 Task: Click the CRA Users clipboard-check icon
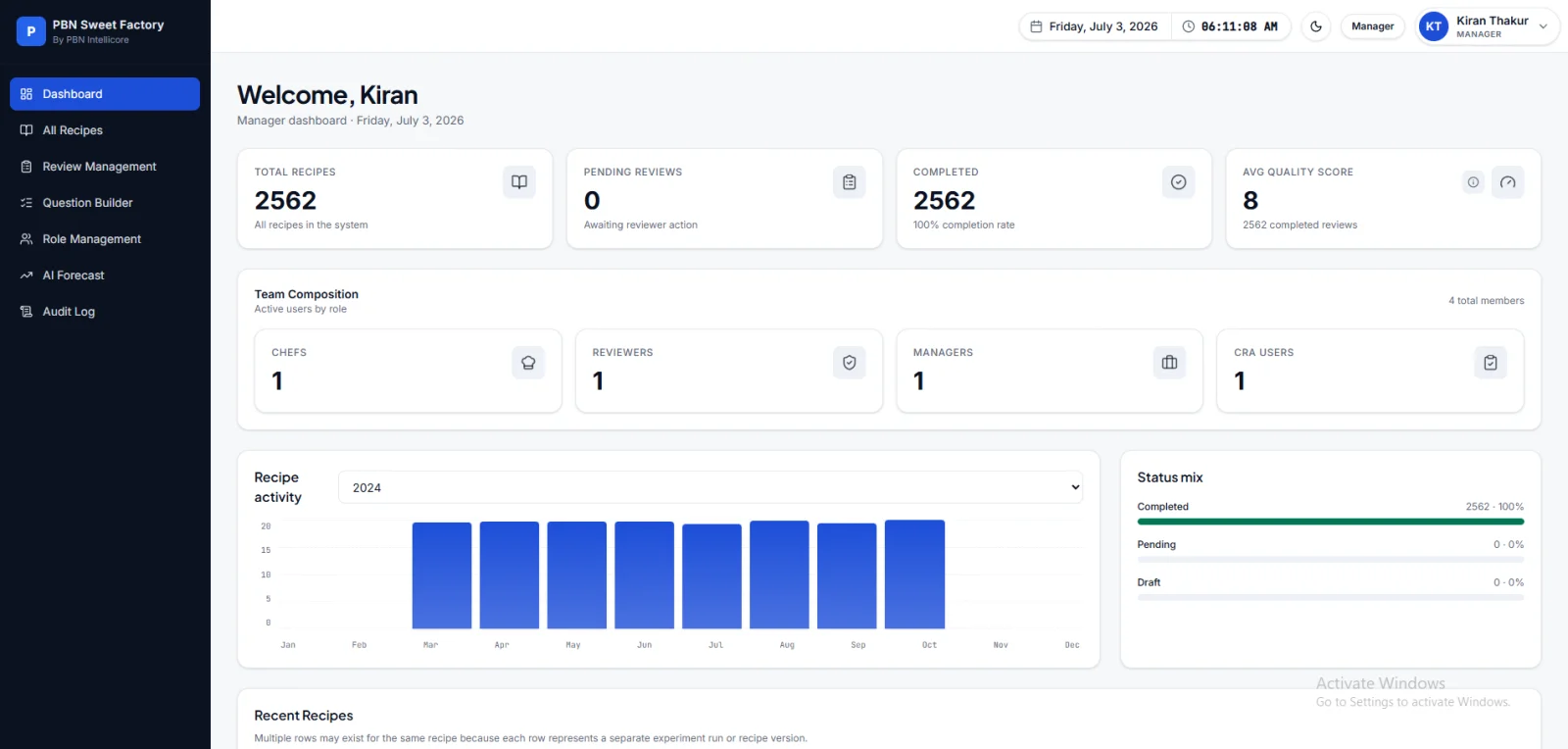point(1491,363)
